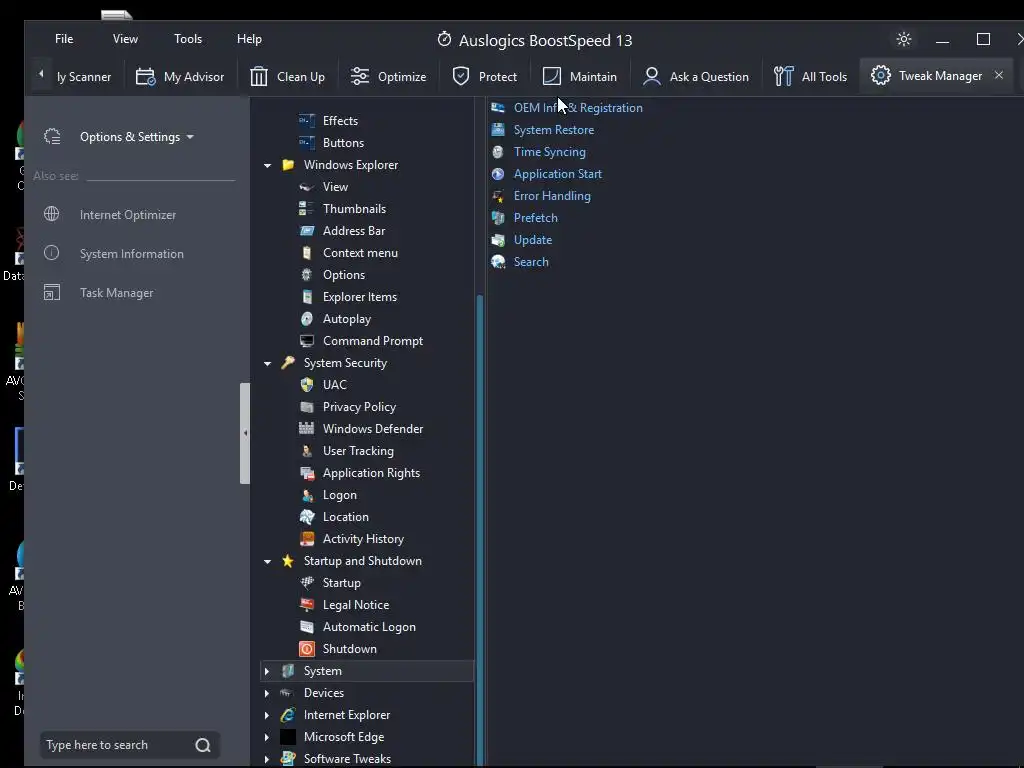Expand the System tree node arrow
Image resolution: width=1024 pixels, height=768 pixels.
tap(266, 671)
